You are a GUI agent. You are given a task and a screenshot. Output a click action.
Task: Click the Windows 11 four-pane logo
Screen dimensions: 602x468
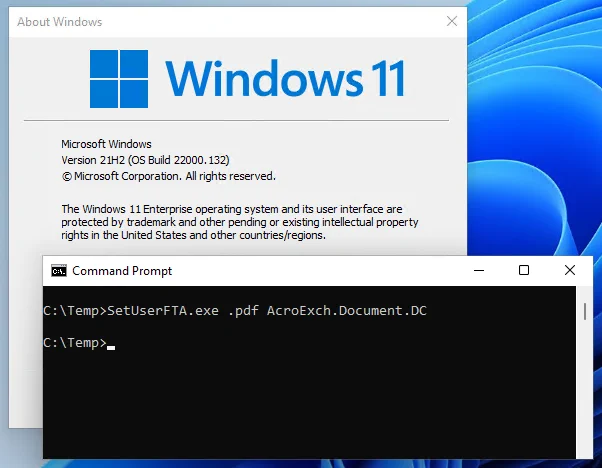coord(119,79)
